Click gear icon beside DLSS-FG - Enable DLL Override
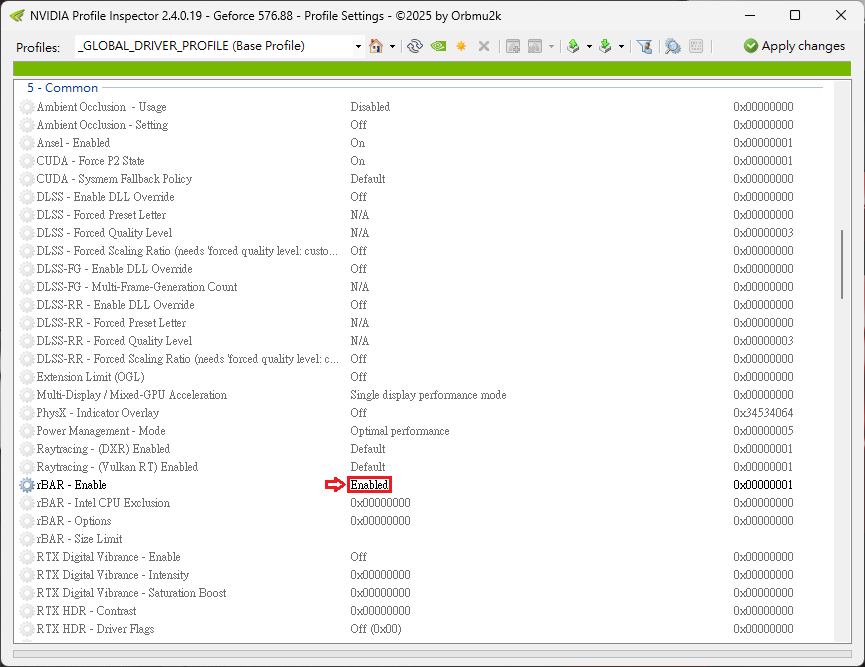 (27, 269)
